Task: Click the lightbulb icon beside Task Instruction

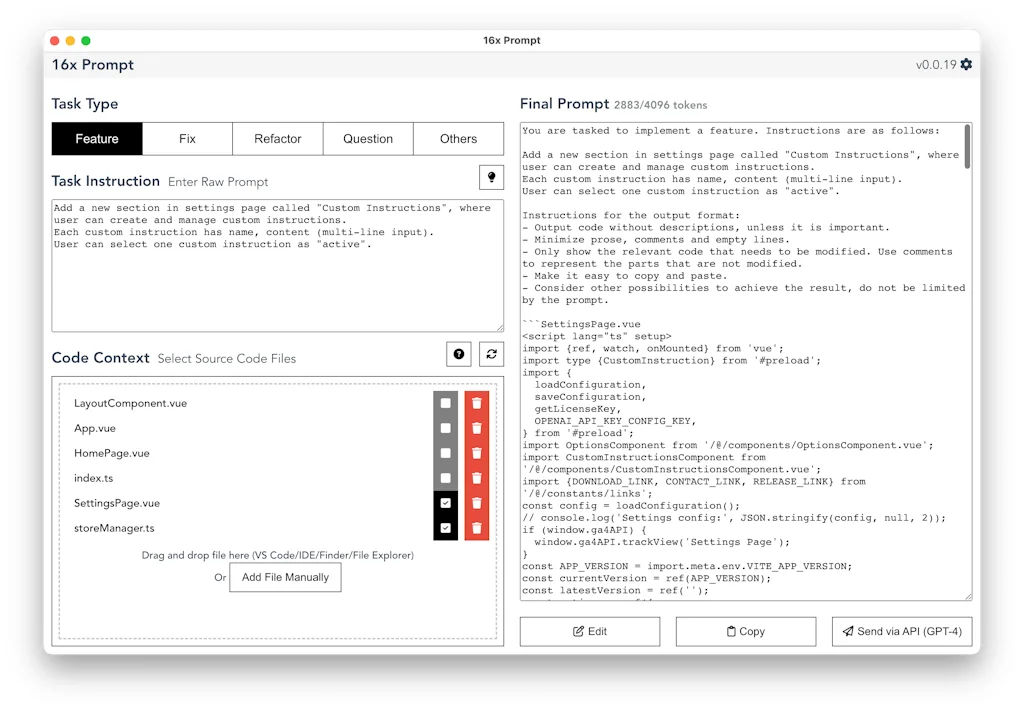Action: click(x=490, y=177)
